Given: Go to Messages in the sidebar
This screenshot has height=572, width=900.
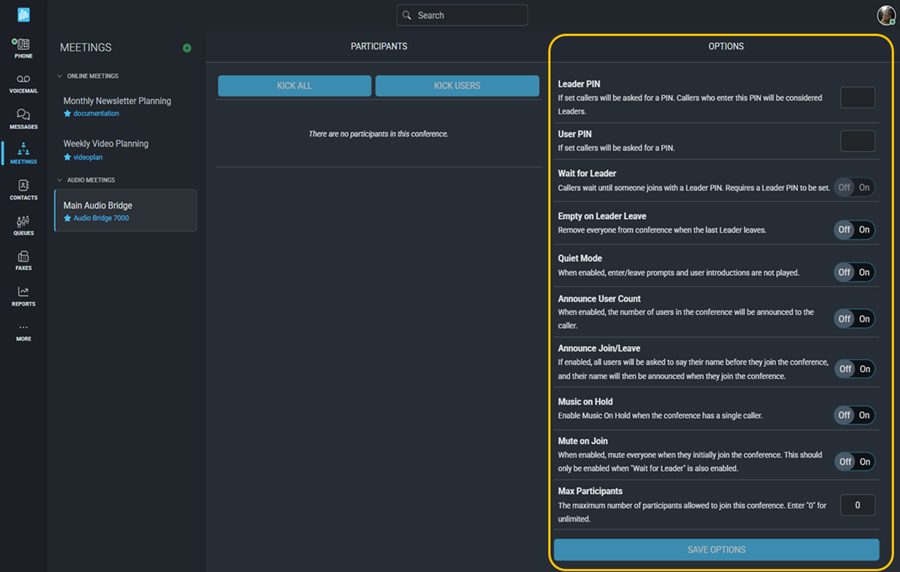Looking at the screenshot, I should pyautogui.click(x=23, y=118).
